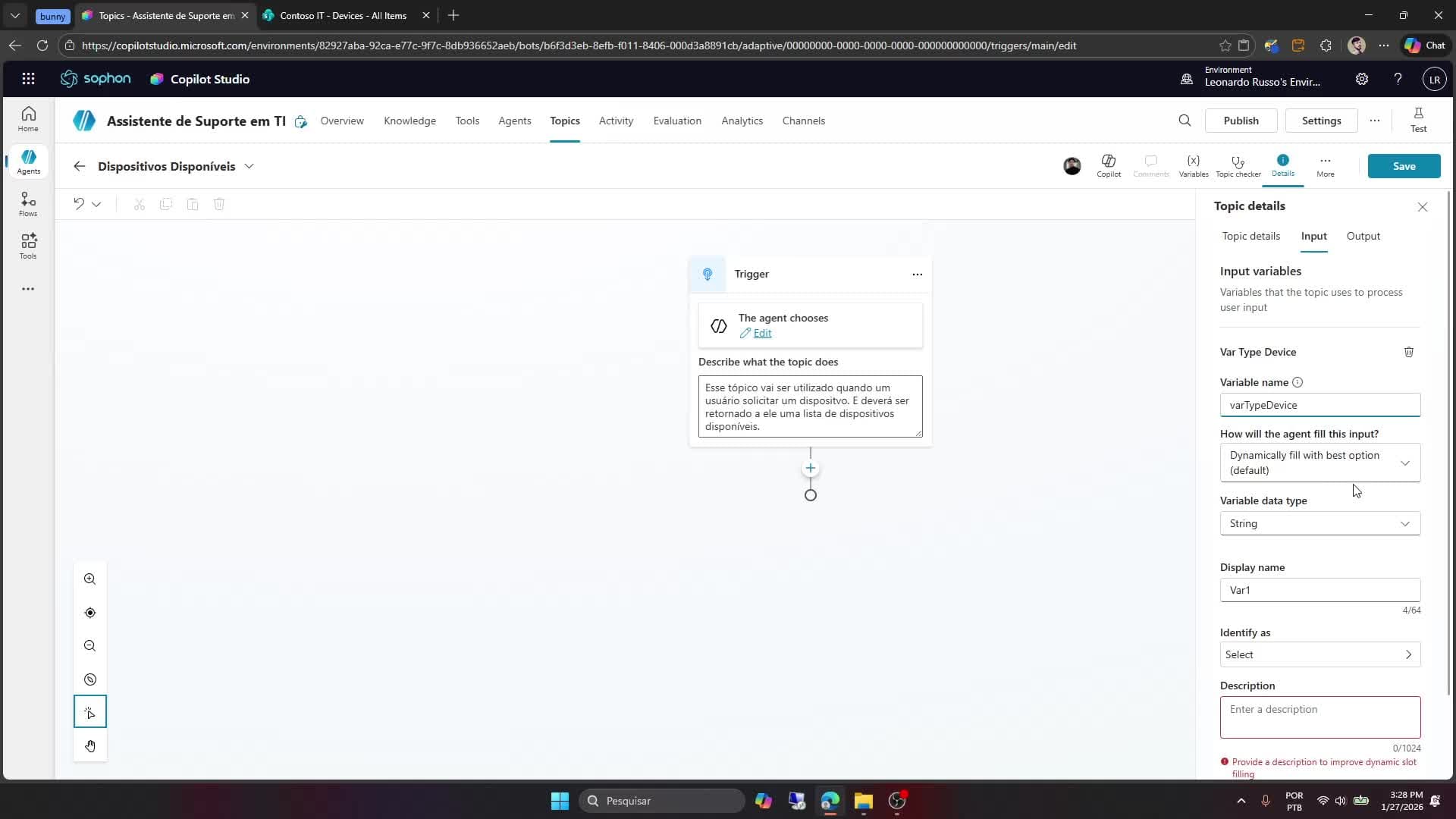Expand the Dispositivos Disponíveis topic name chevron

[x=250, y=166]
